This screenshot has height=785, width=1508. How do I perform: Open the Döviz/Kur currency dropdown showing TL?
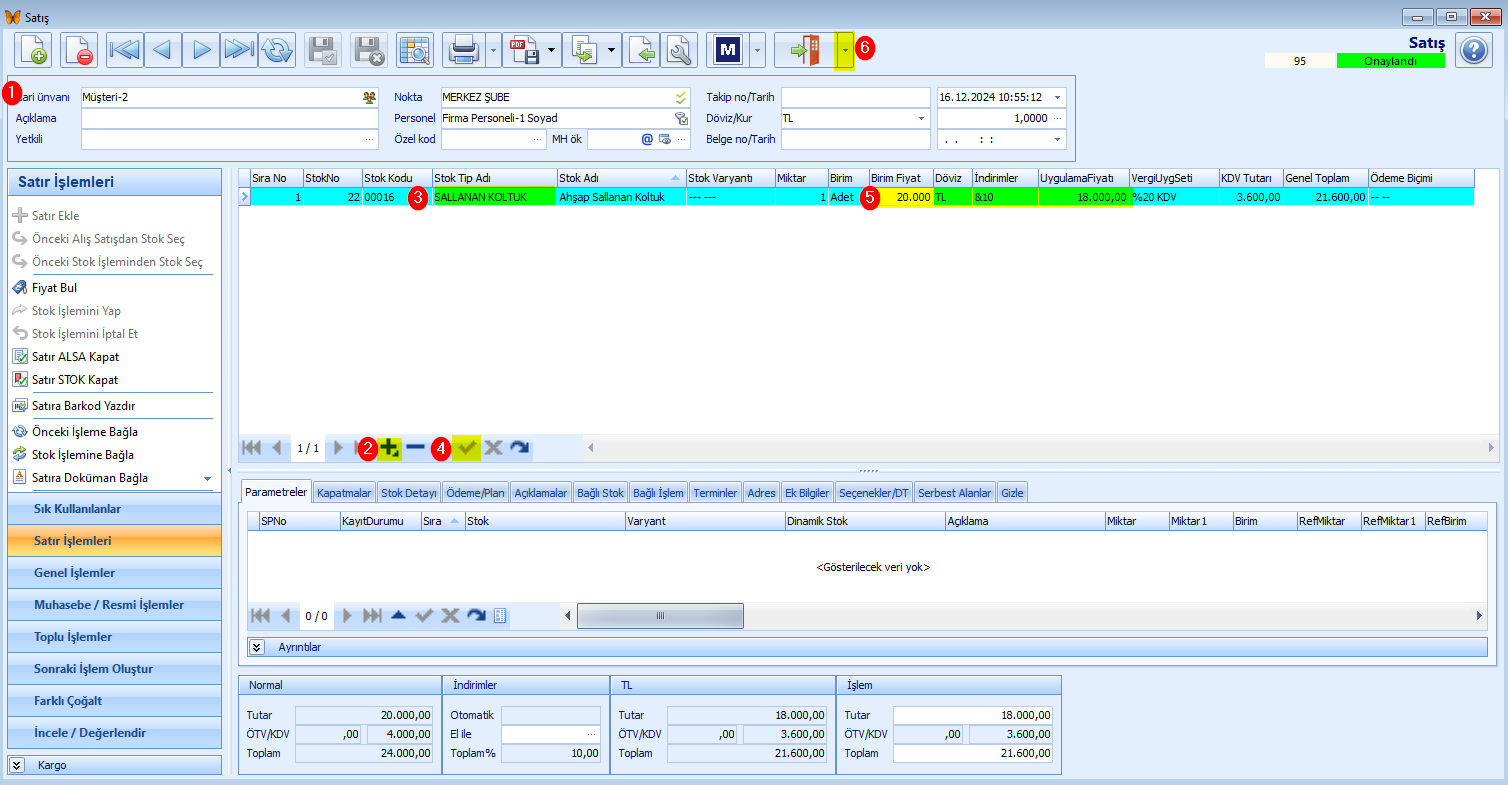[921, 118]
